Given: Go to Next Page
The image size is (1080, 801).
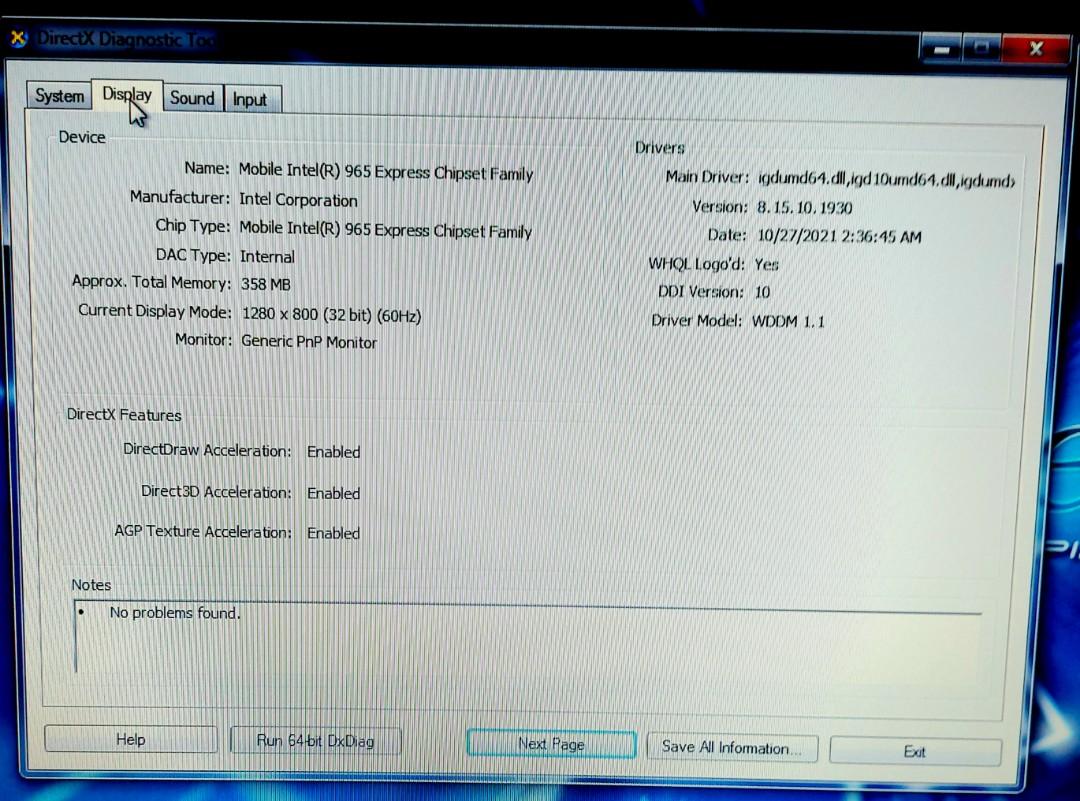Looking at the screenshot, I should [x=551, y=744].
